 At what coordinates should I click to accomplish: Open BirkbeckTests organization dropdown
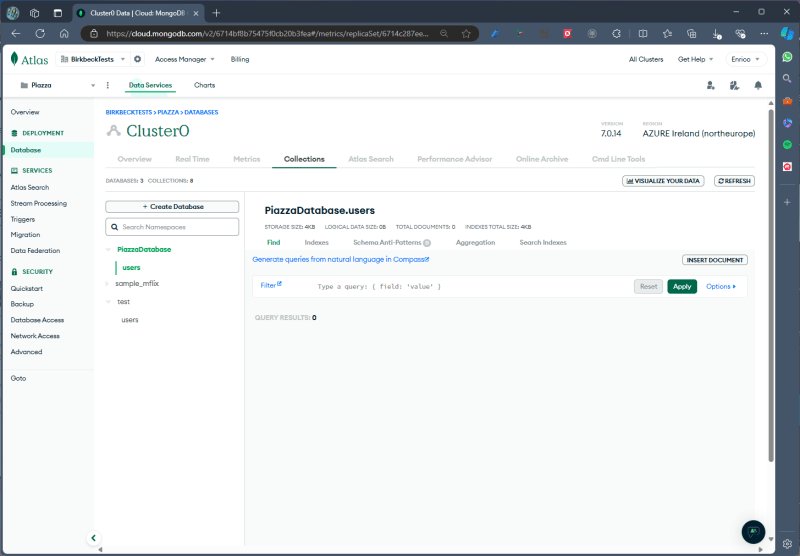point(93,59)
